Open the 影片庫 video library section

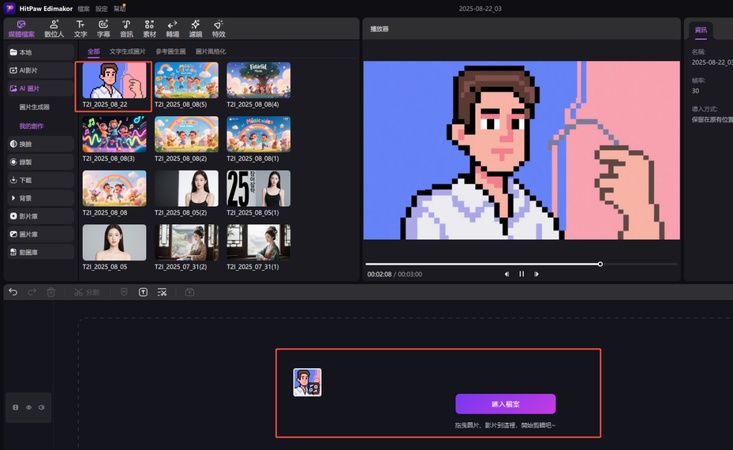[x=41, y=216]
